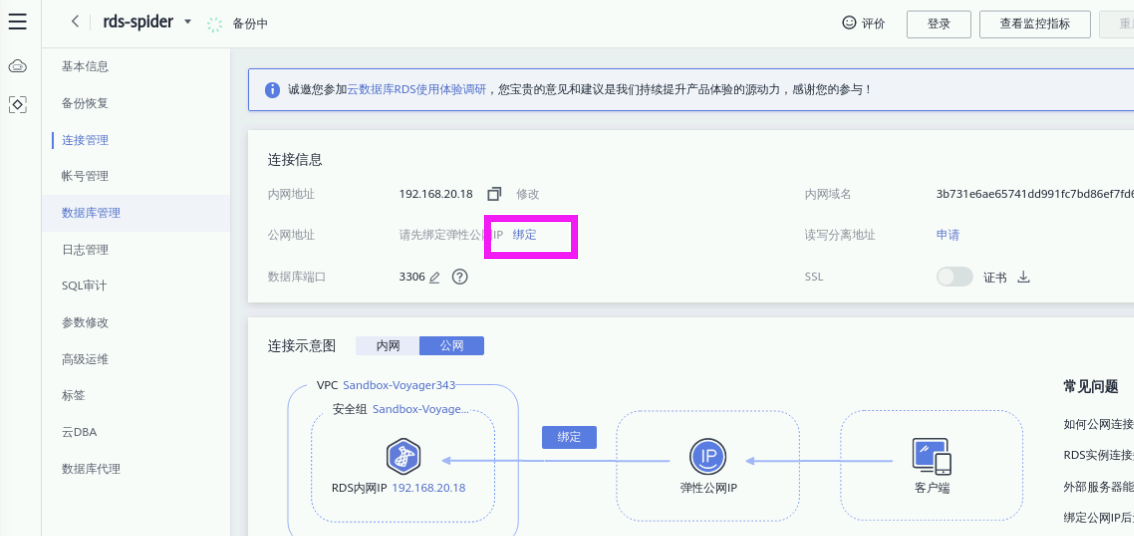This screenshot has width=1134, height=536.
Task: Open 参数修改 in the sidebar
Action: coord(85,323)
